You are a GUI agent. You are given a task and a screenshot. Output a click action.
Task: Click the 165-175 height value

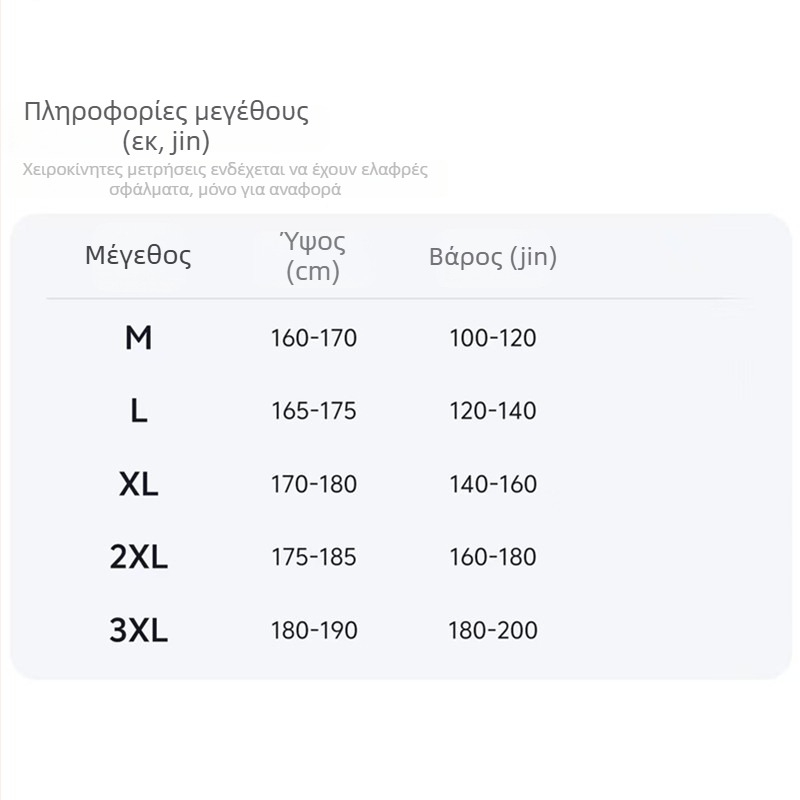(313, 411)
